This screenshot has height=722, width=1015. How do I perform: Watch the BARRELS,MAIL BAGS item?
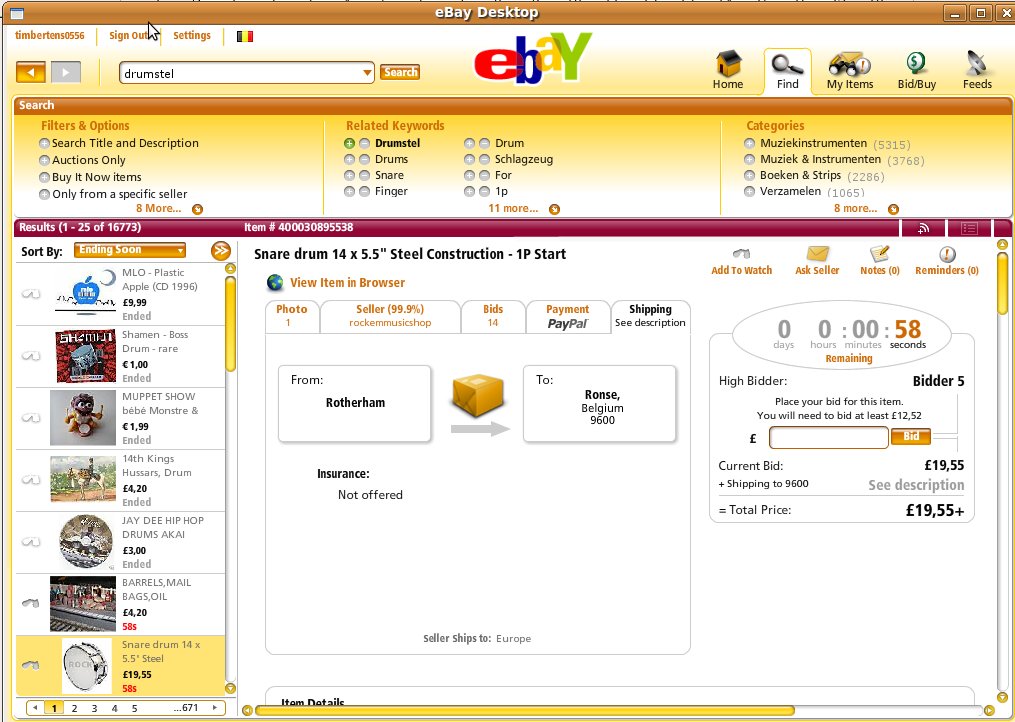tap(30, 604)
